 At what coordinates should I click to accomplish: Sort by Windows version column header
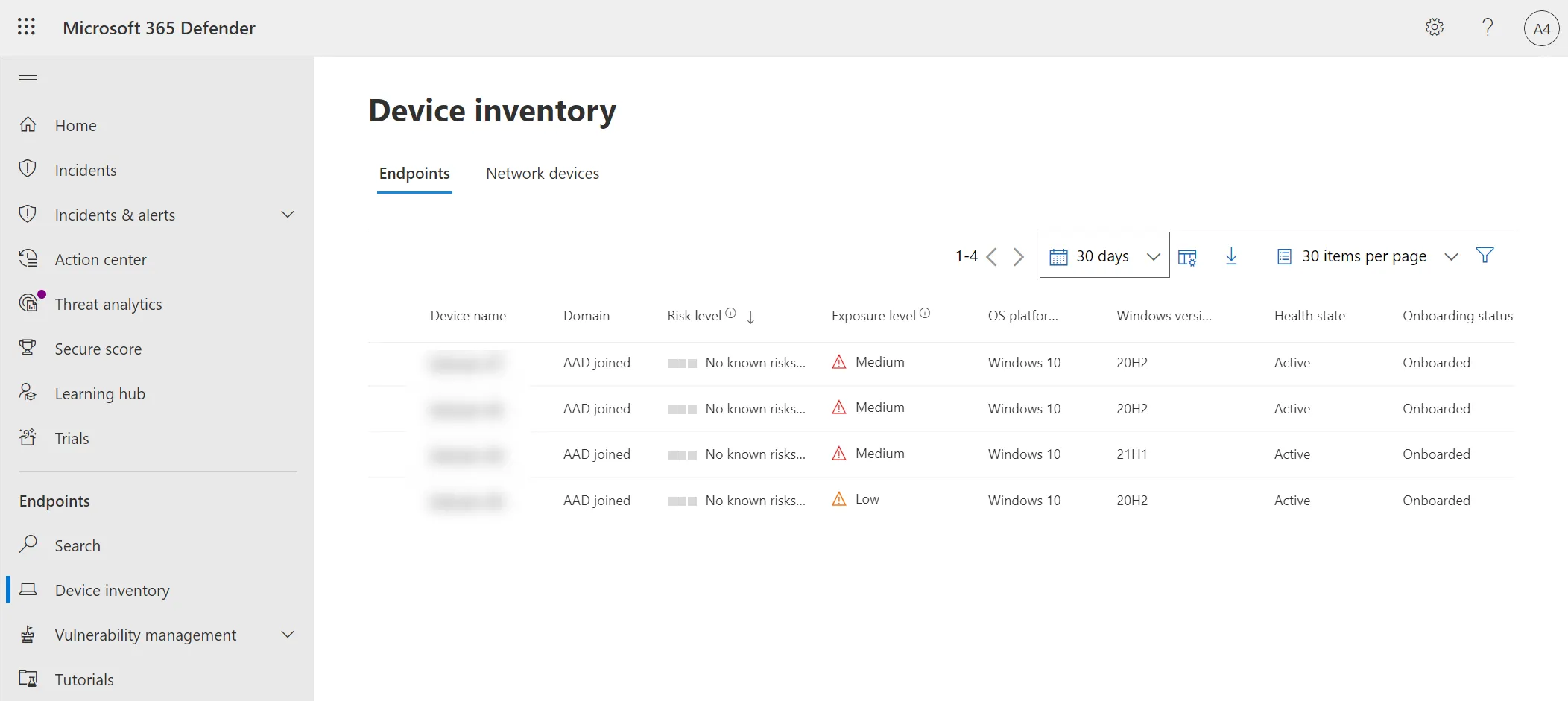point(1164,316)
